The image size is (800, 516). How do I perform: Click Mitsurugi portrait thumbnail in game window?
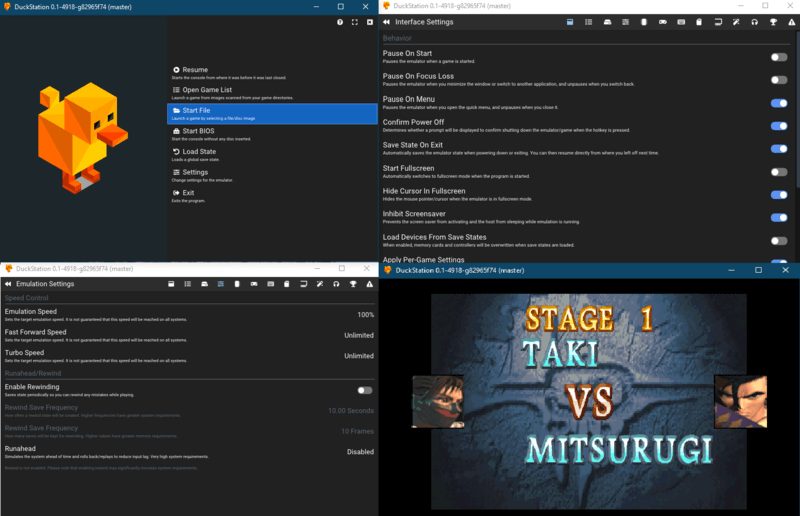point(740,401)
